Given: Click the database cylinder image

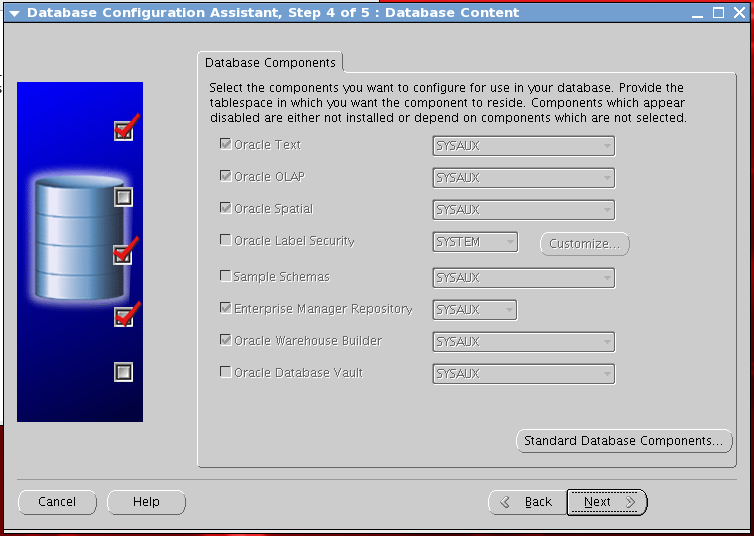Looking at the screenshot, I should point(79,239).
